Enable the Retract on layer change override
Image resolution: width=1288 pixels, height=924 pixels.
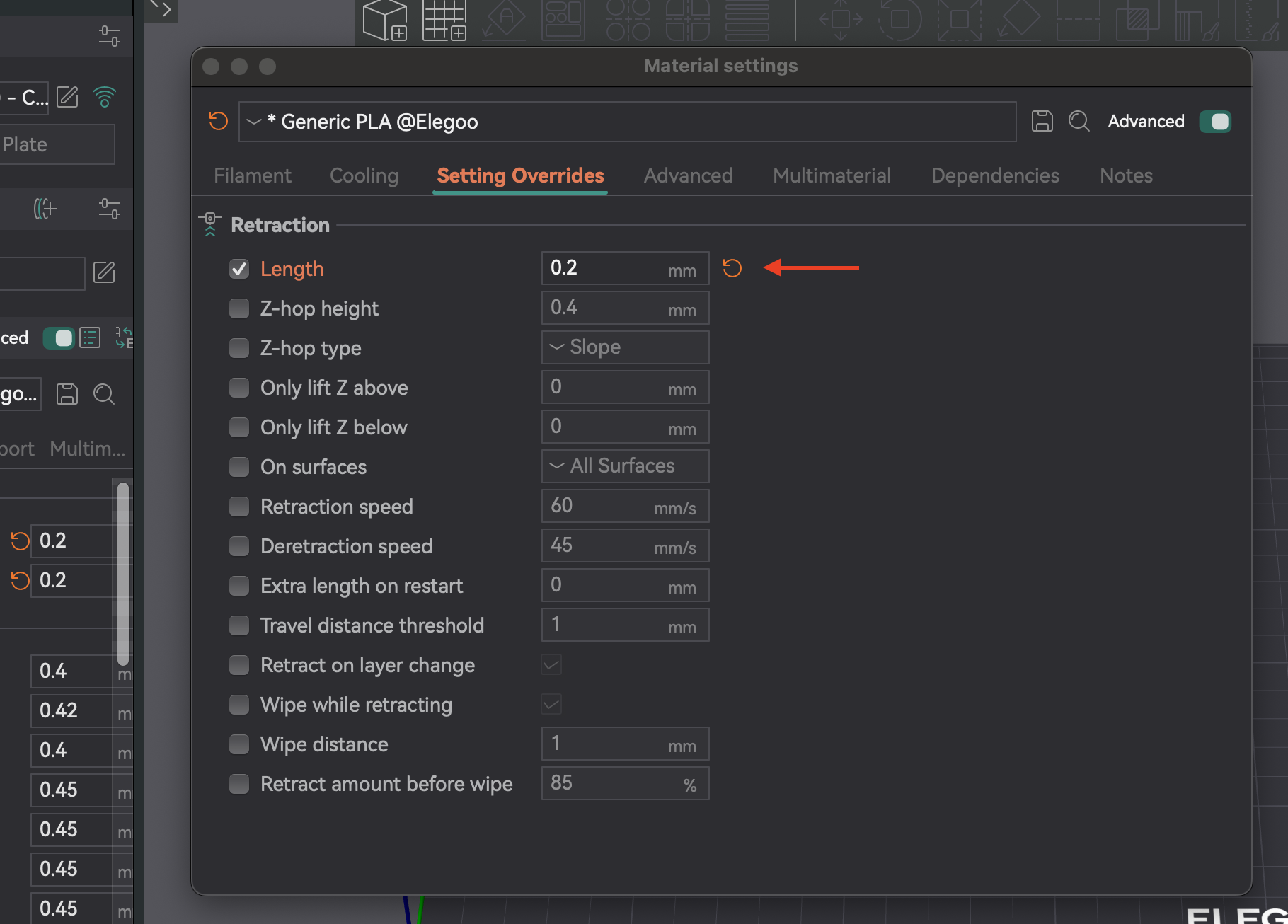pos(239,665)
